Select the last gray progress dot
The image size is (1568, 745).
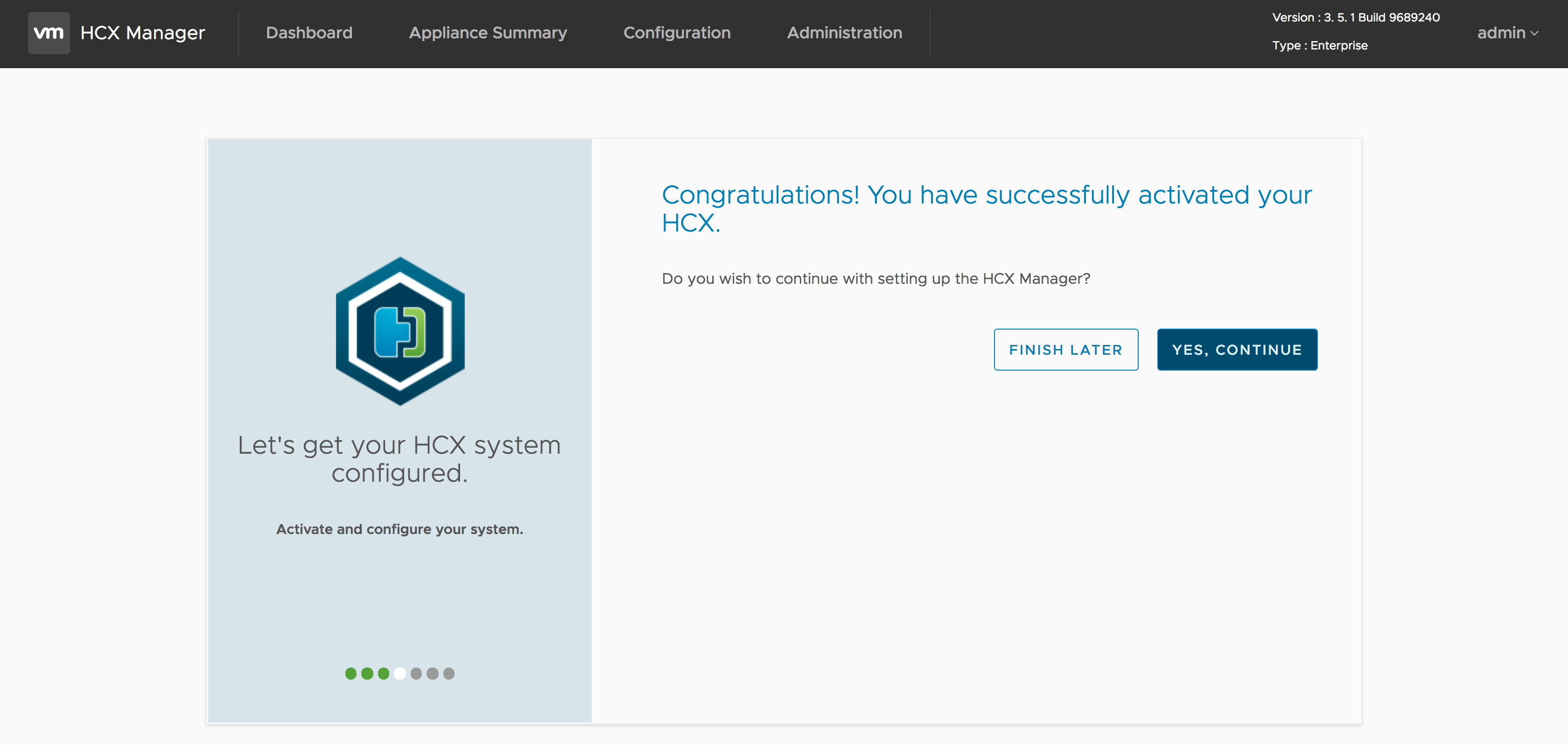pyautogui.click(x=448, y=673)
